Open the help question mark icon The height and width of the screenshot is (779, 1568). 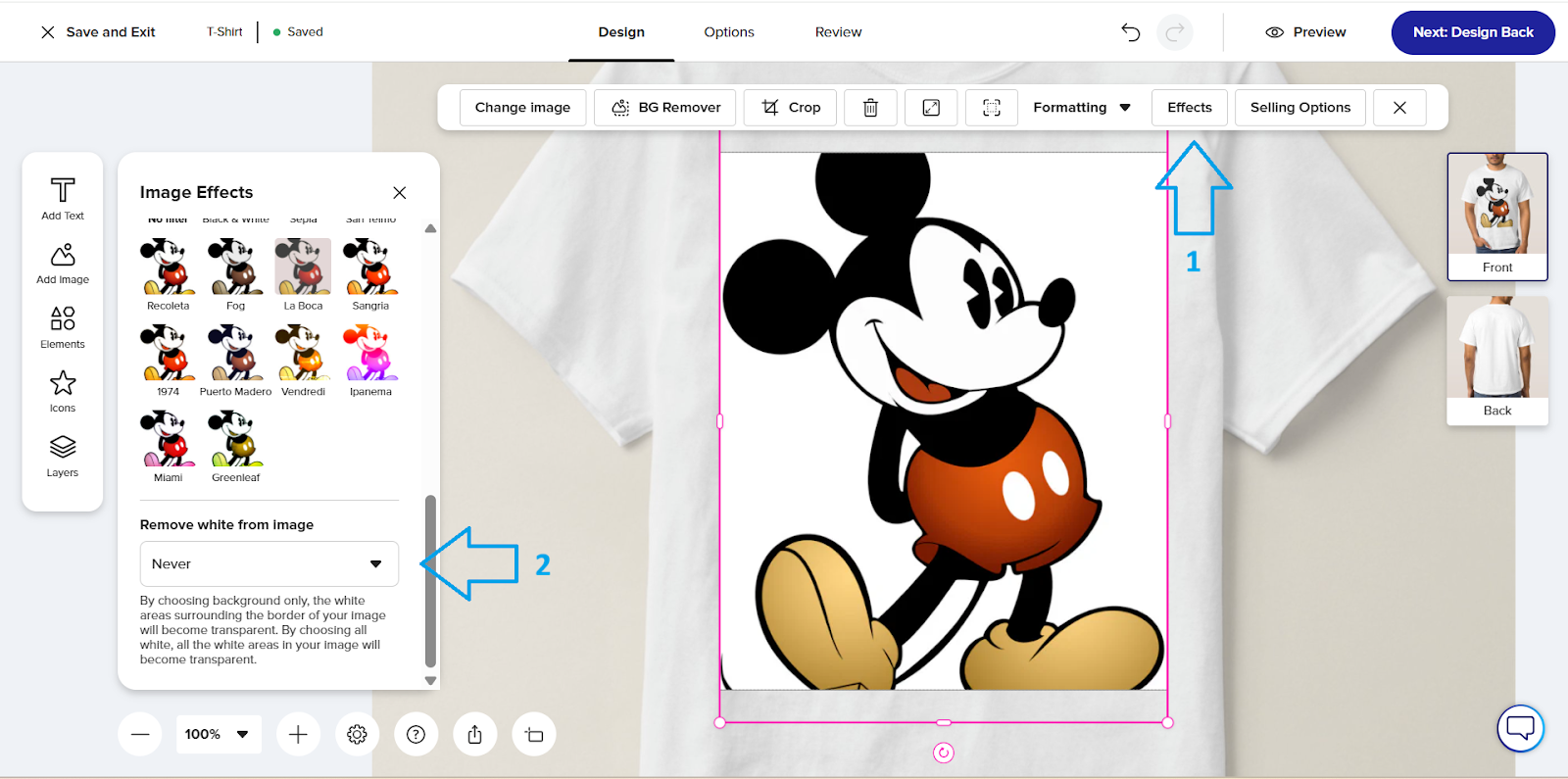coord(416,734)
